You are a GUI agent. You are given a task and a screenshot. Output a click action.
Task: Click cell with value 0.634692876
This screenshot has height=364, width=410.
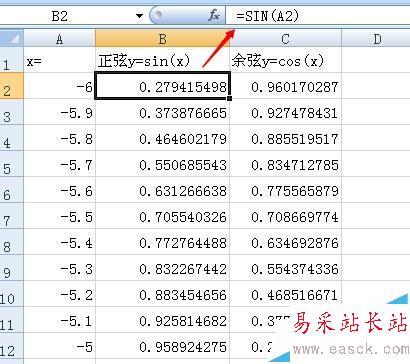[x=285, y=242]
